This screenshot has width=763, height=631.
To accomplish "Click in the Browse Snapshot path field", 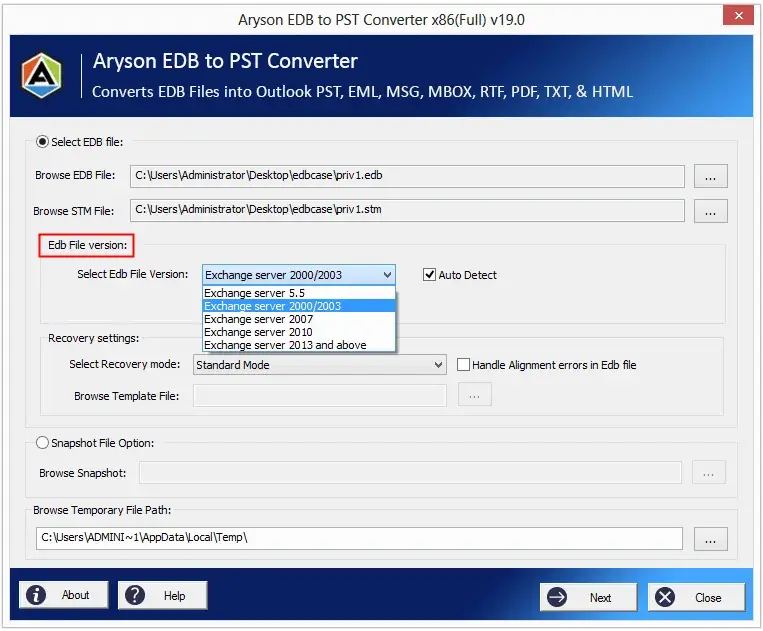I will coord(410,473).
